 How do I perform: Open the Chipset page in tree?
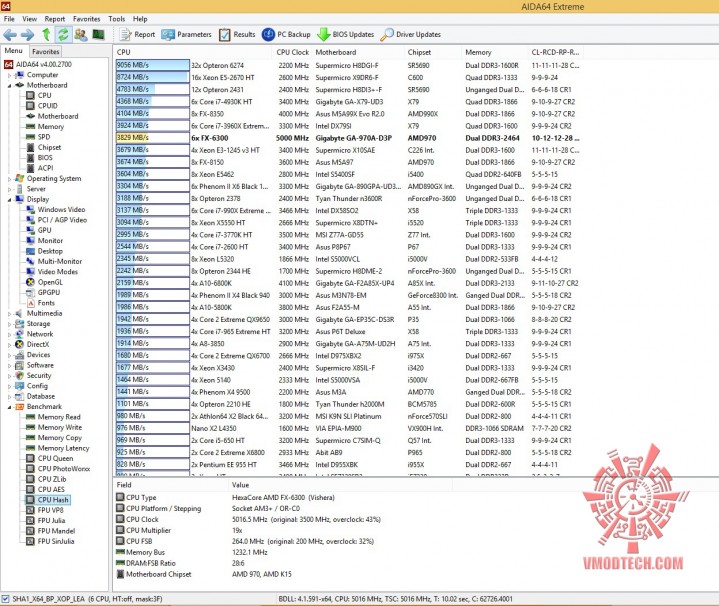pyautogui.click(x=49, y=148)
